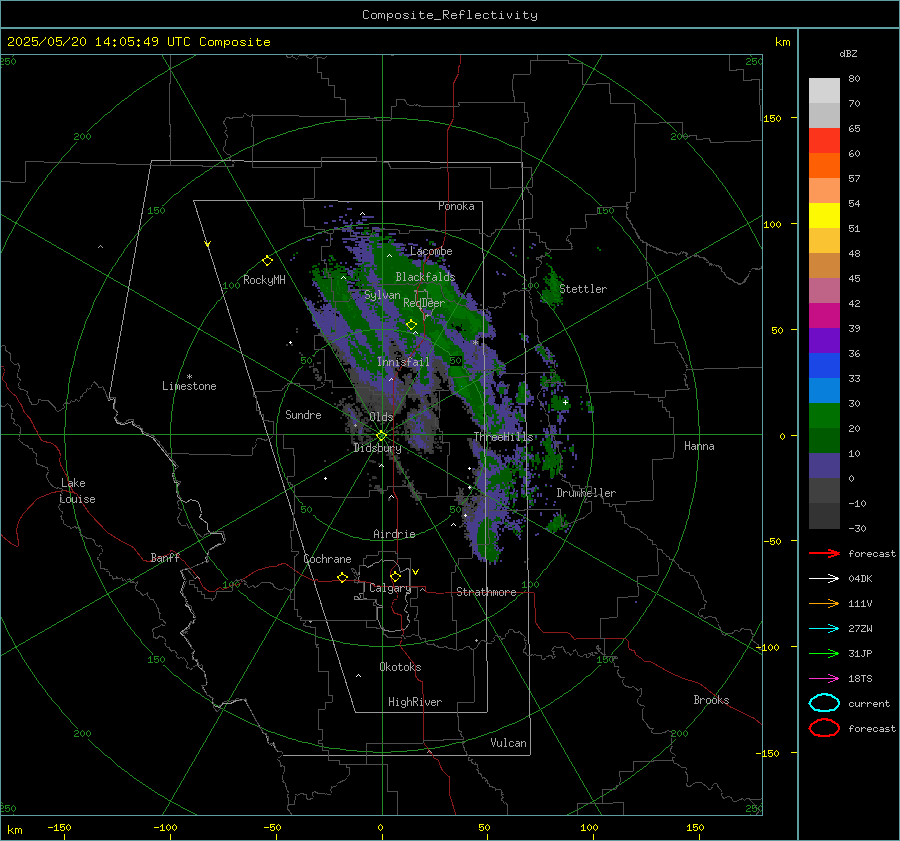Screen dimensions: 900x841
Task: Click the 04DK legend text
Action: pyautogui.click(x=860, y=579)
